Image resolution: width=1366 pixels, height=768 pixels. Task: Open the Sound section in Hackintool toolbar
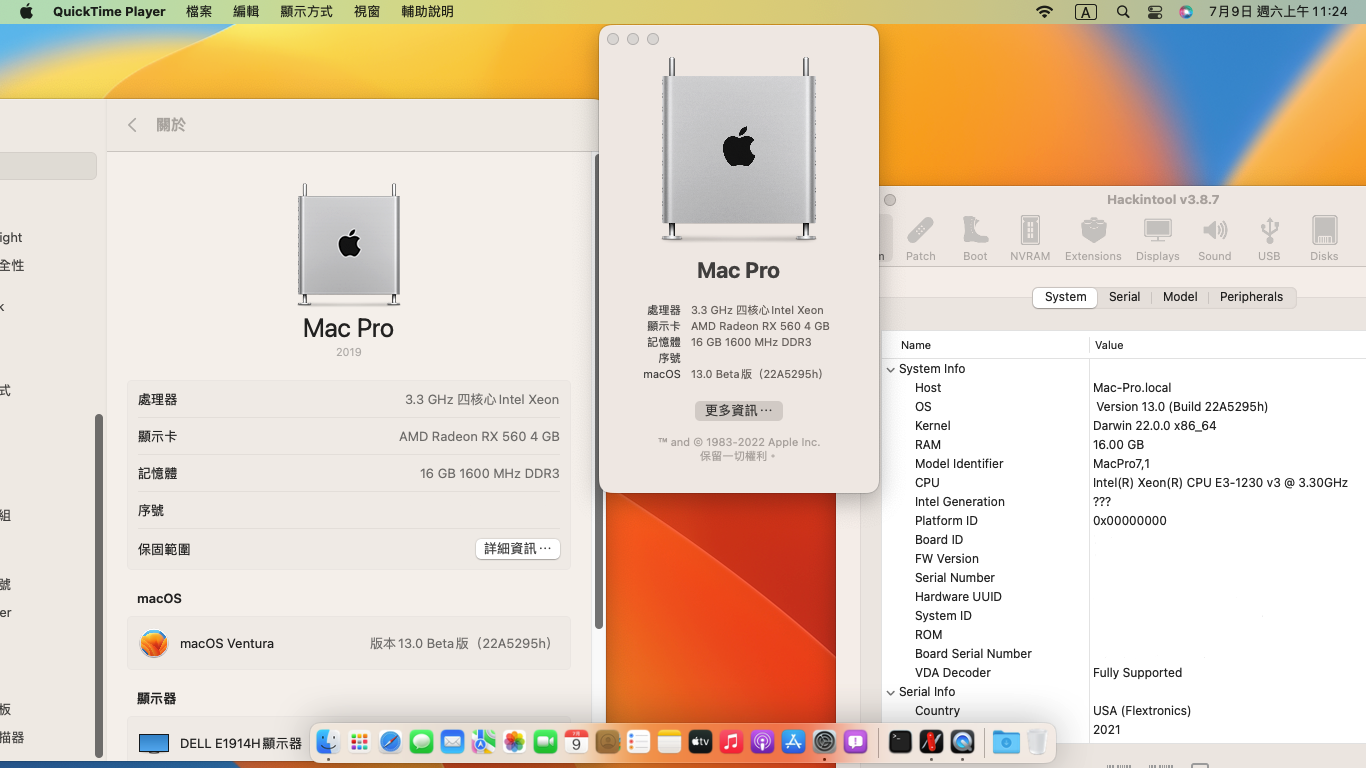1215,238
